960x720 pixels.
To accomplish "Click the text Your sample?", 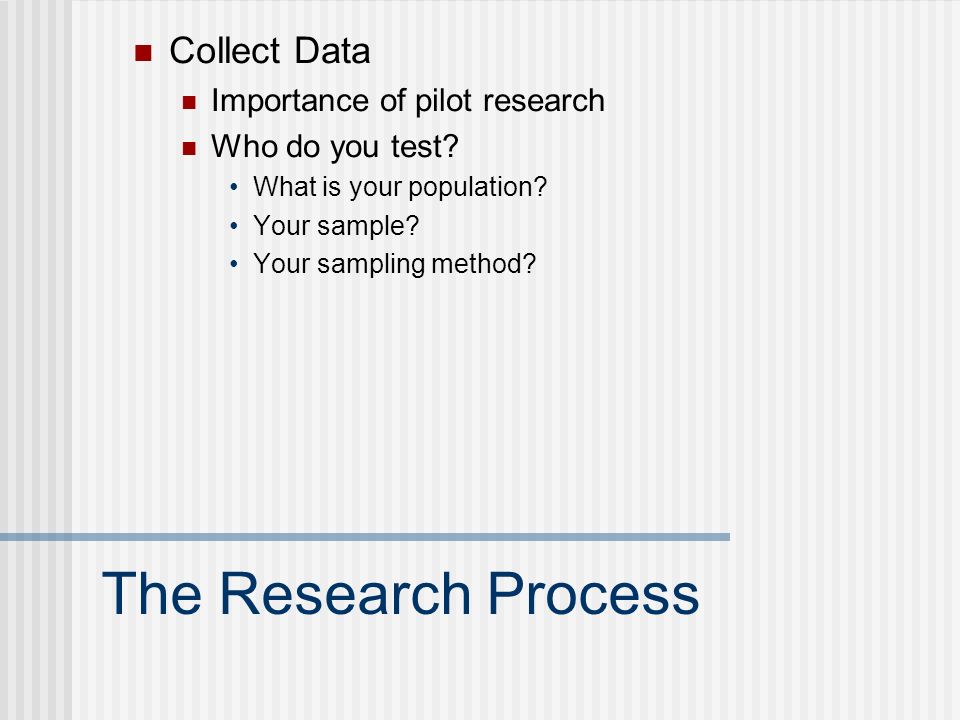I will (x=336, y=226).
